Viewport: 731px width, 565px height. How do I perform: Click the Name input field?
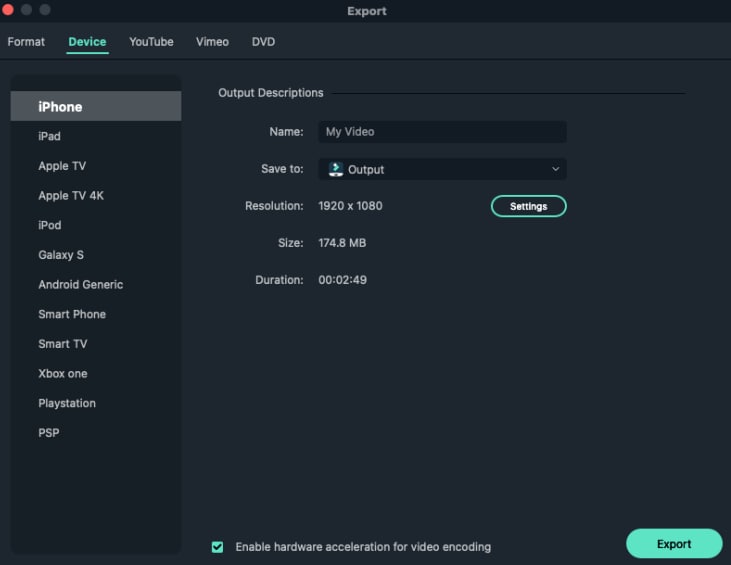coord(442,132)
